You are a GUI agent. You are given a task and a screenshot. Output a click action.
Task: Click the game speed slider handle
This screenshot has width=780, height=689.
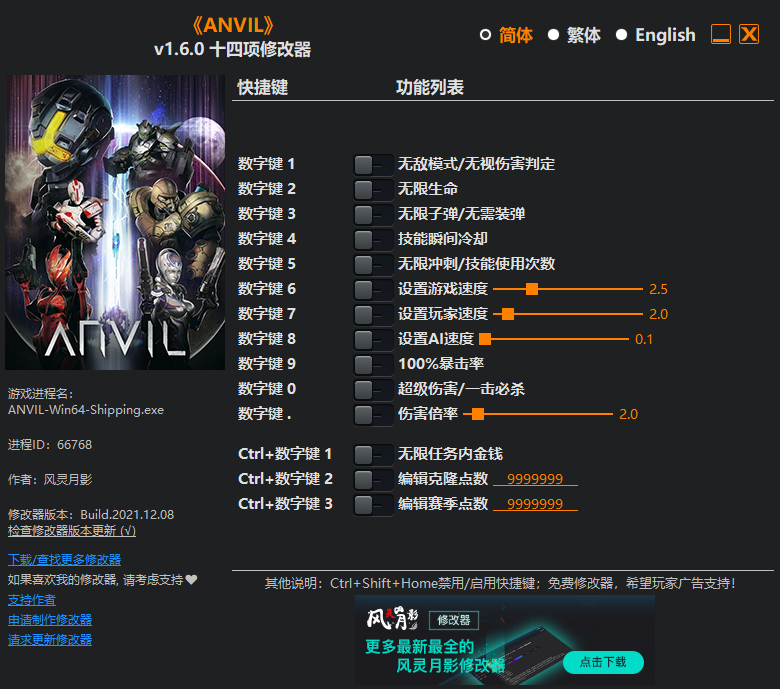coord(532,289)
